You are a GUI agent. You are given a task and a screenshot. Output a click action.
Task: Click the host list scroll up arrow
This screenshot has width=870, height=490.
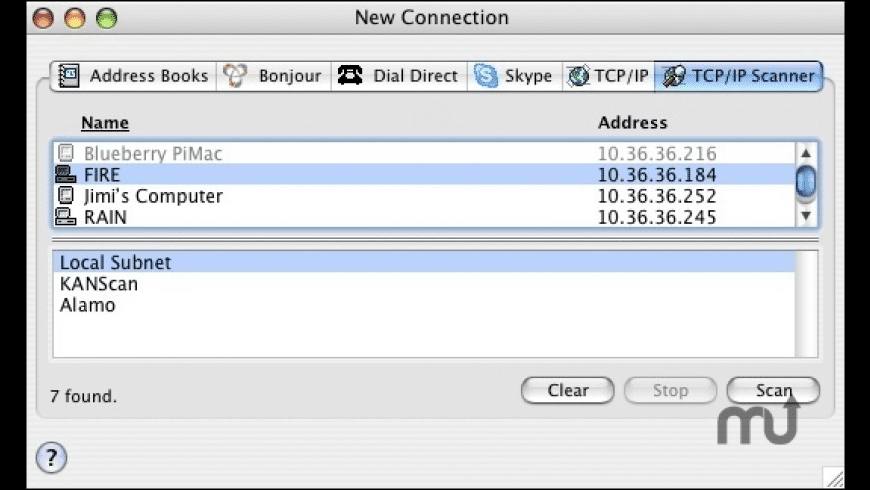pyautogui.click(x=806, y=153)
